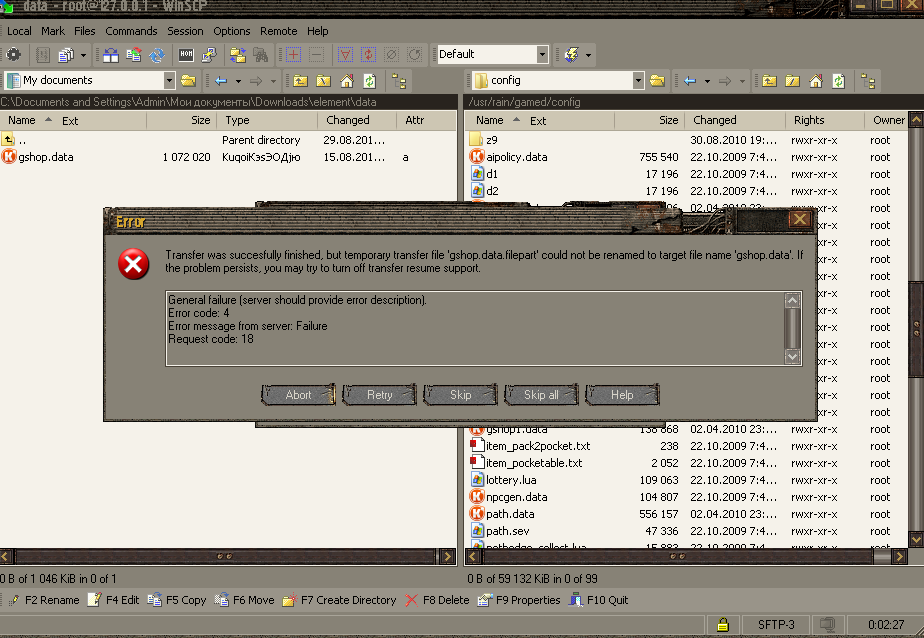
Task: Go to remote parent directory icon
Action: coord(769,81)
